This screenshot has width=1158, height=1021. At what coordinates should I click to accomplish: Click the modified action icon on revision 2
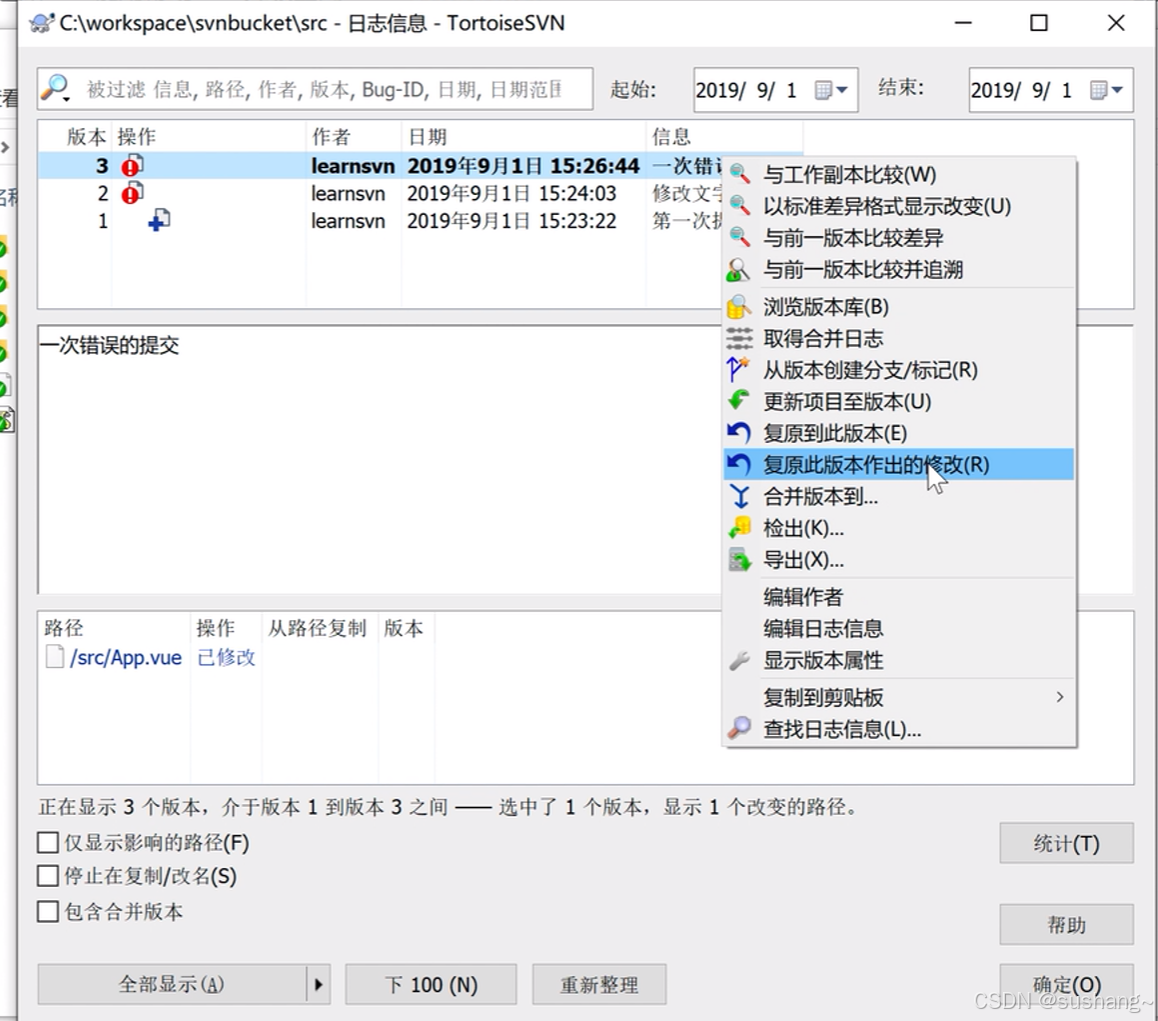pyautogui.click(x=133, y=194)
